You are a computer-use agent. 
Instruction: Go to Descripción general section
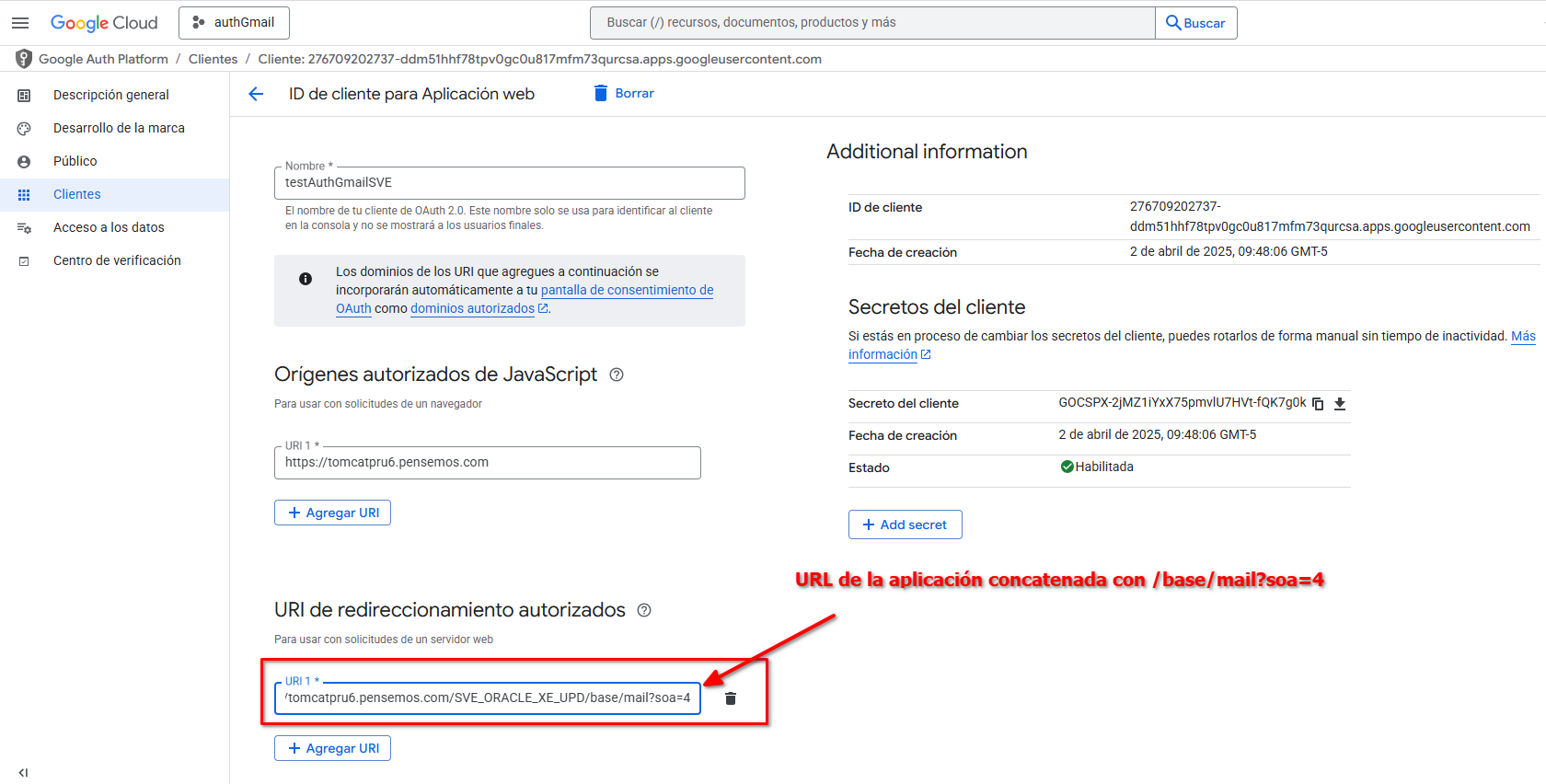(110, 95)
